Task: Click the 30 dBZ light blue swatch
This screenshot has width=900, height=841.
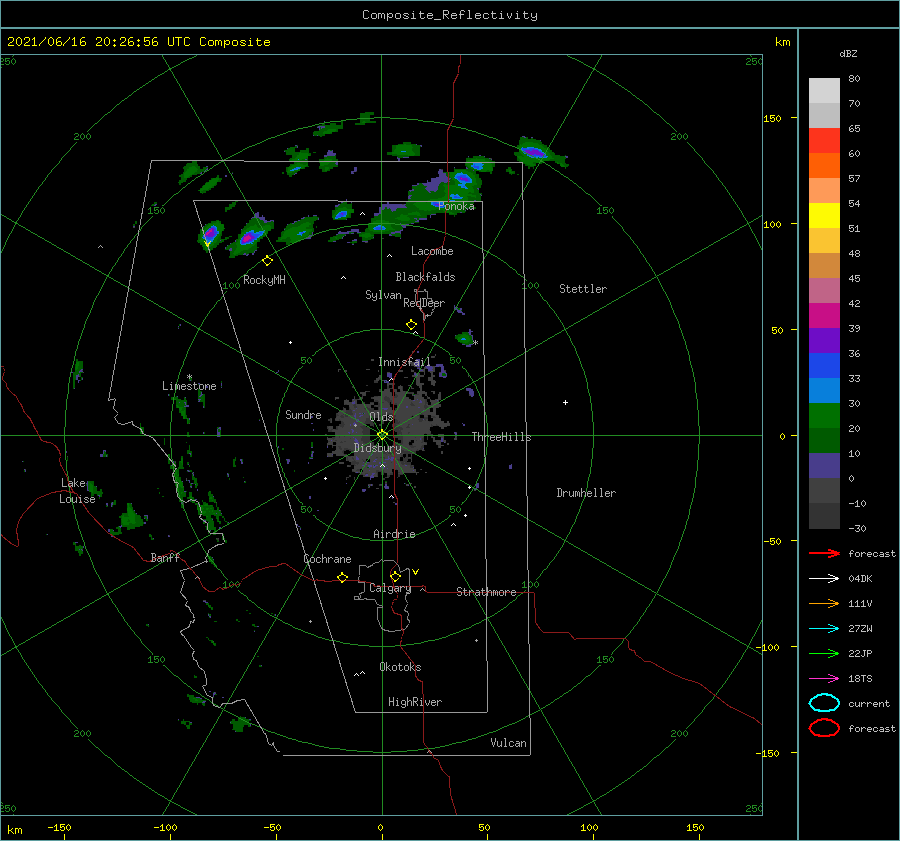Action: (x=824, y=391)
